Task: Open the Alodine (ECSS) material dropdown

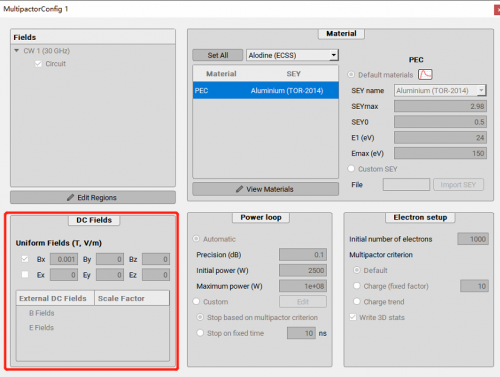Action: coord(292,55)
